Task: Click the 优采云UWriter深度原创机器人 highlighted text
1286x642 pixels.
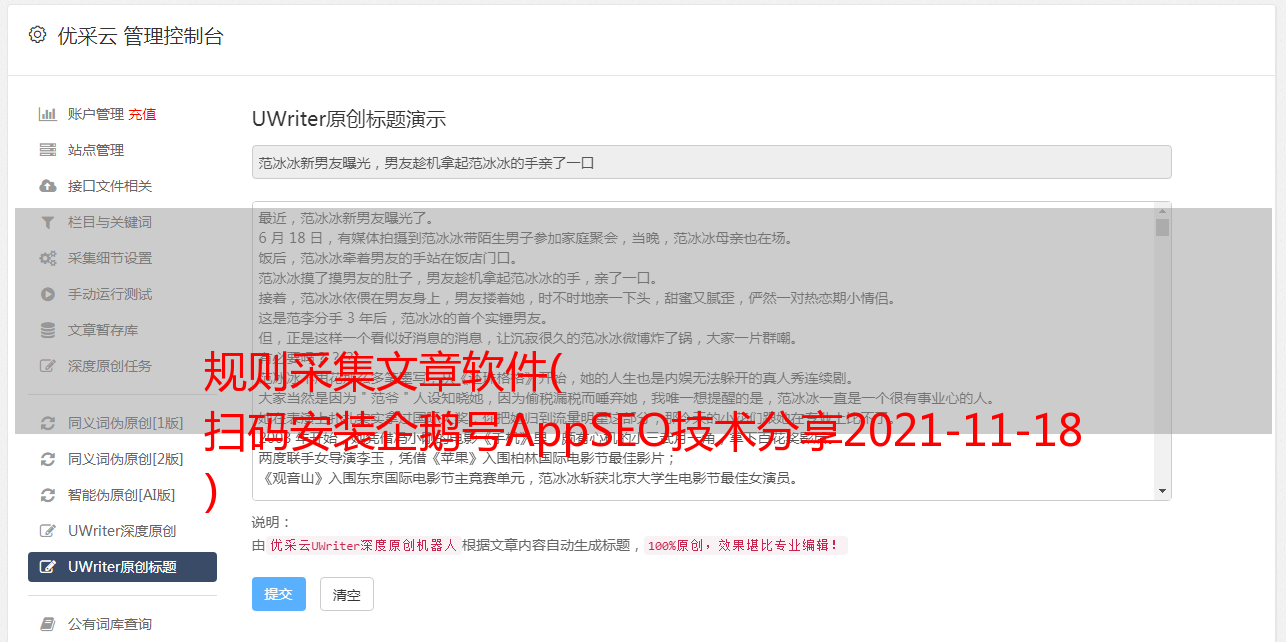Action: pos(364,546)
